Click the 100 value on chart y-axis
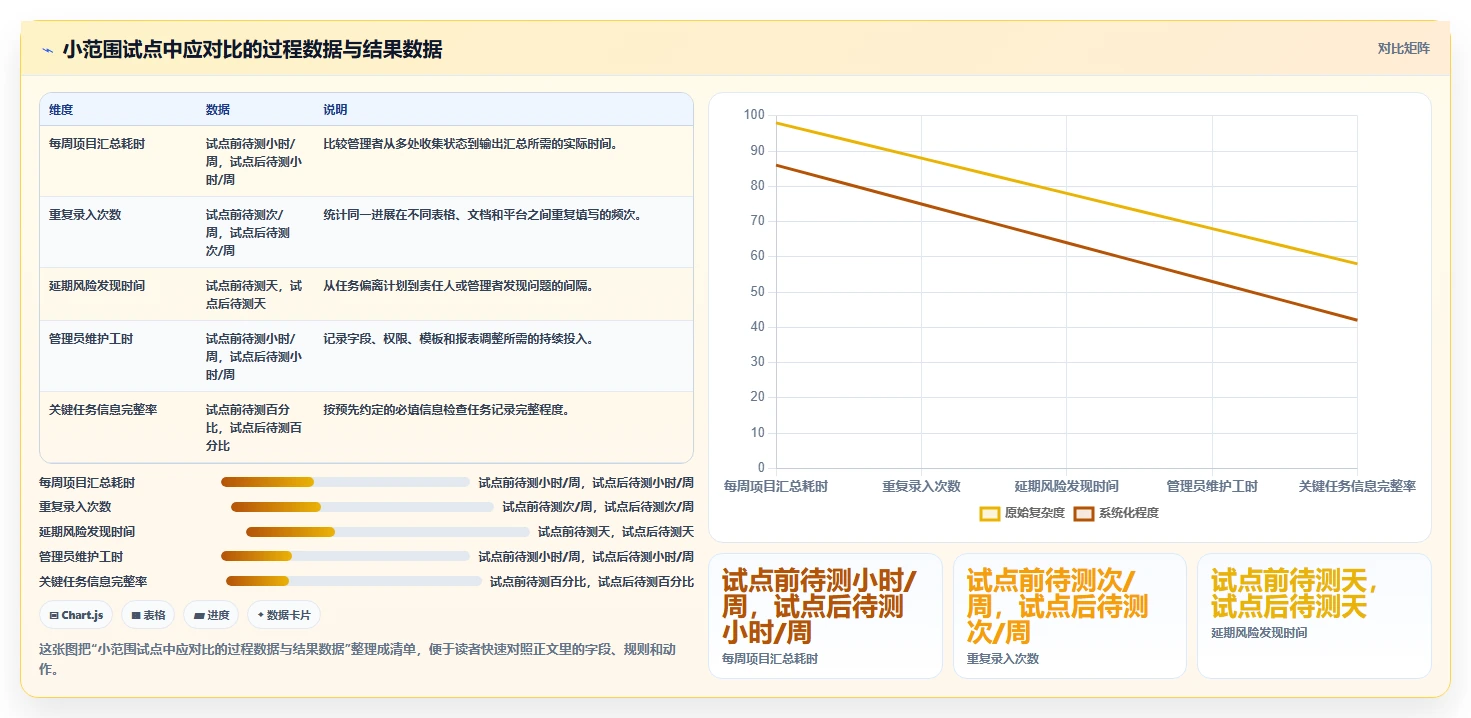1471x718 pixels. (754, 115)
